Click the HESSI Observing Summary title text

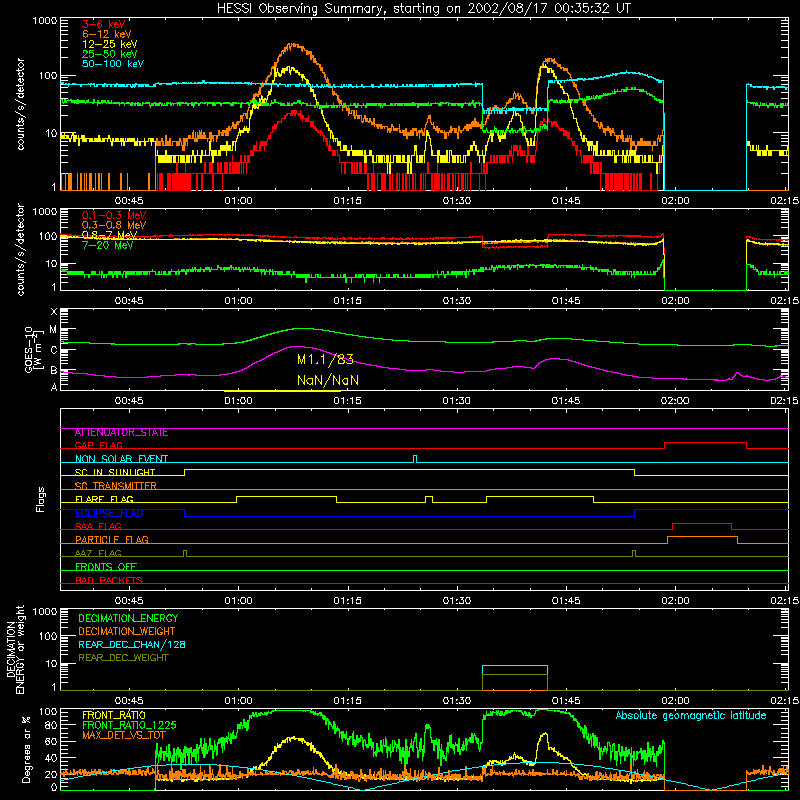click(423, 8)
